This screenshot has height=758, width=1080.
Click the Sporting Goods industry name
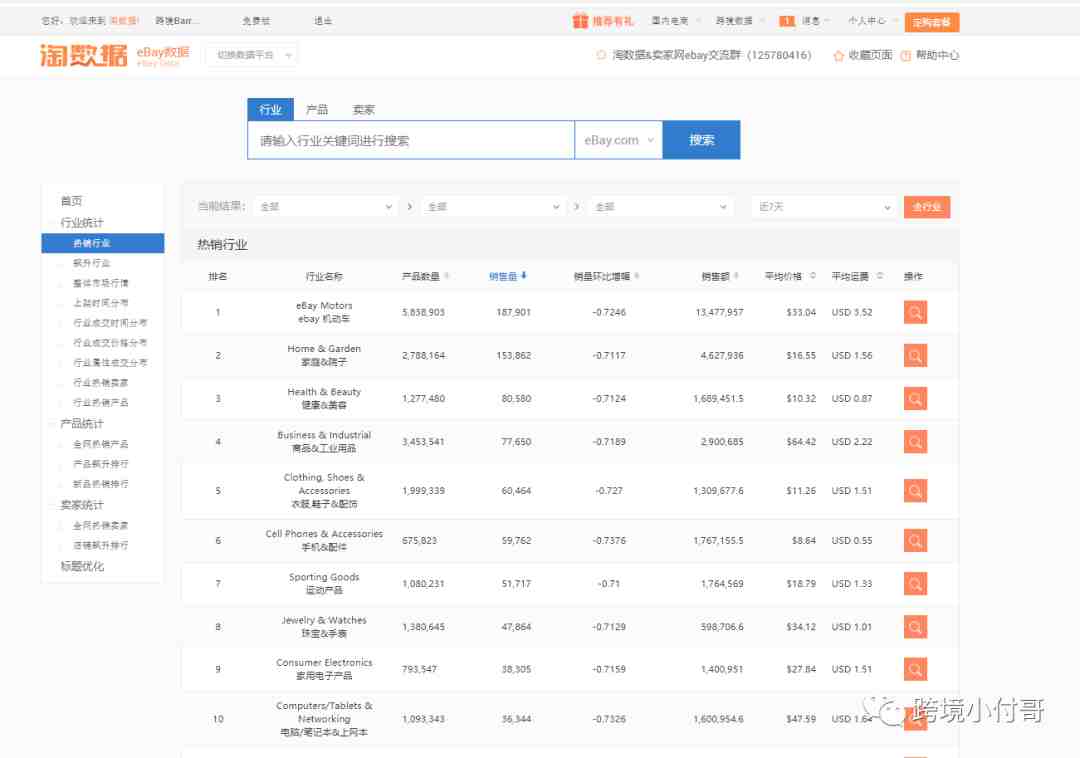click(x=324, y=583)
